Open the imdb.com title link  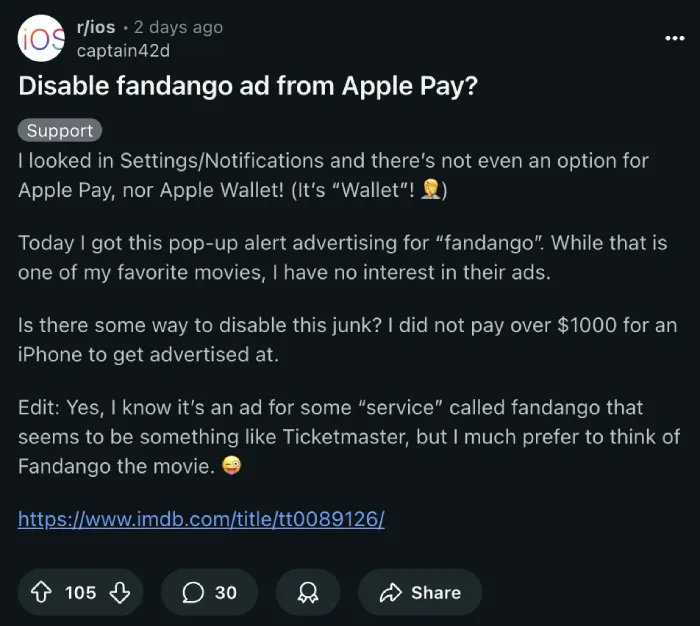(x=201, y=519)
